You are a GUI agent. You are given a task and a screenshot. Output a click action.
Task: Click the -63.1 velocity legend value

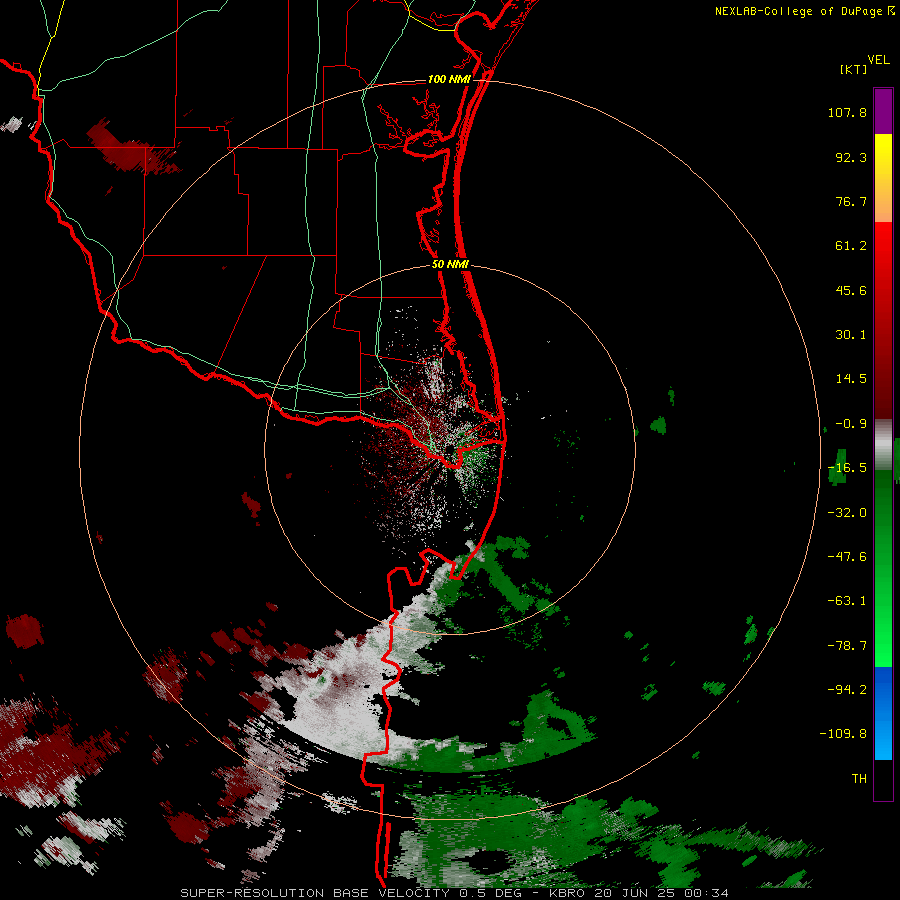tap(847, 601)
